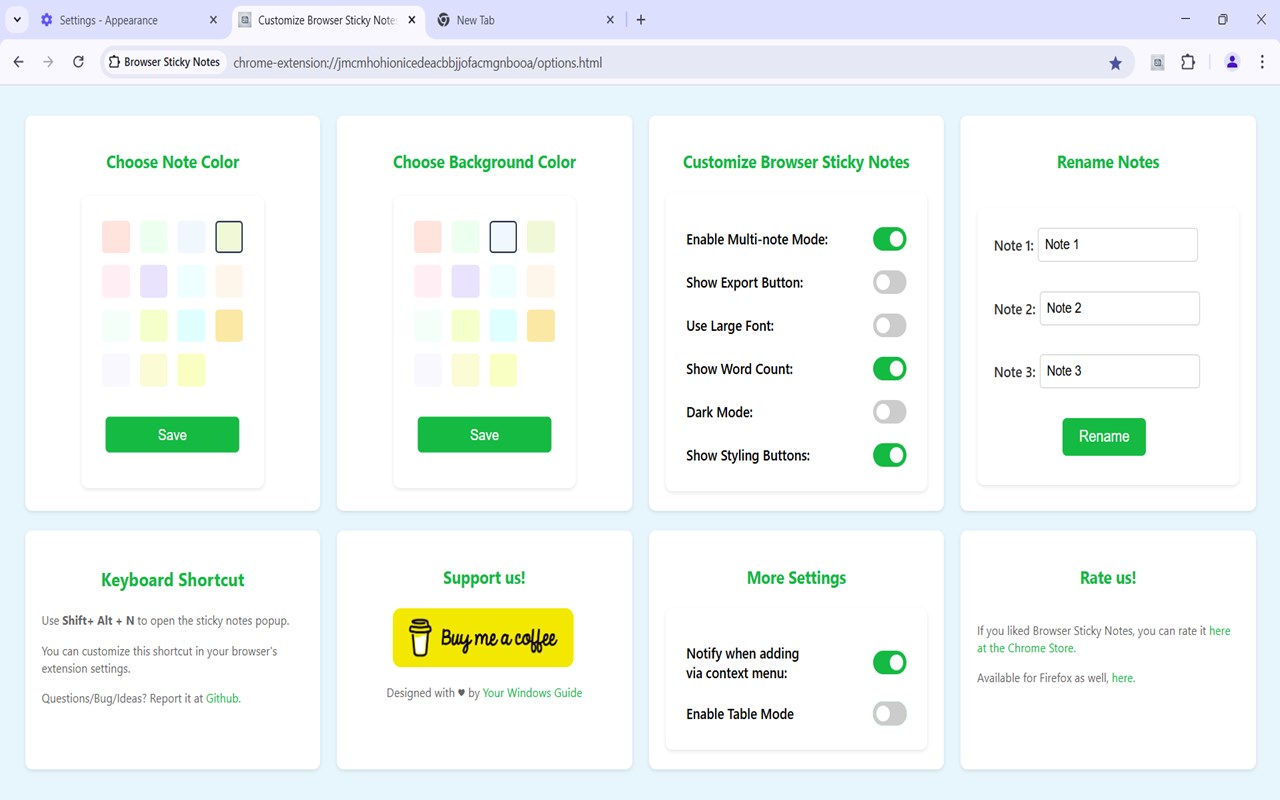Screen dimensions: 1280x800
Task: Toggle Enable Multi-note Mode switch
Action: coord(889,239)
